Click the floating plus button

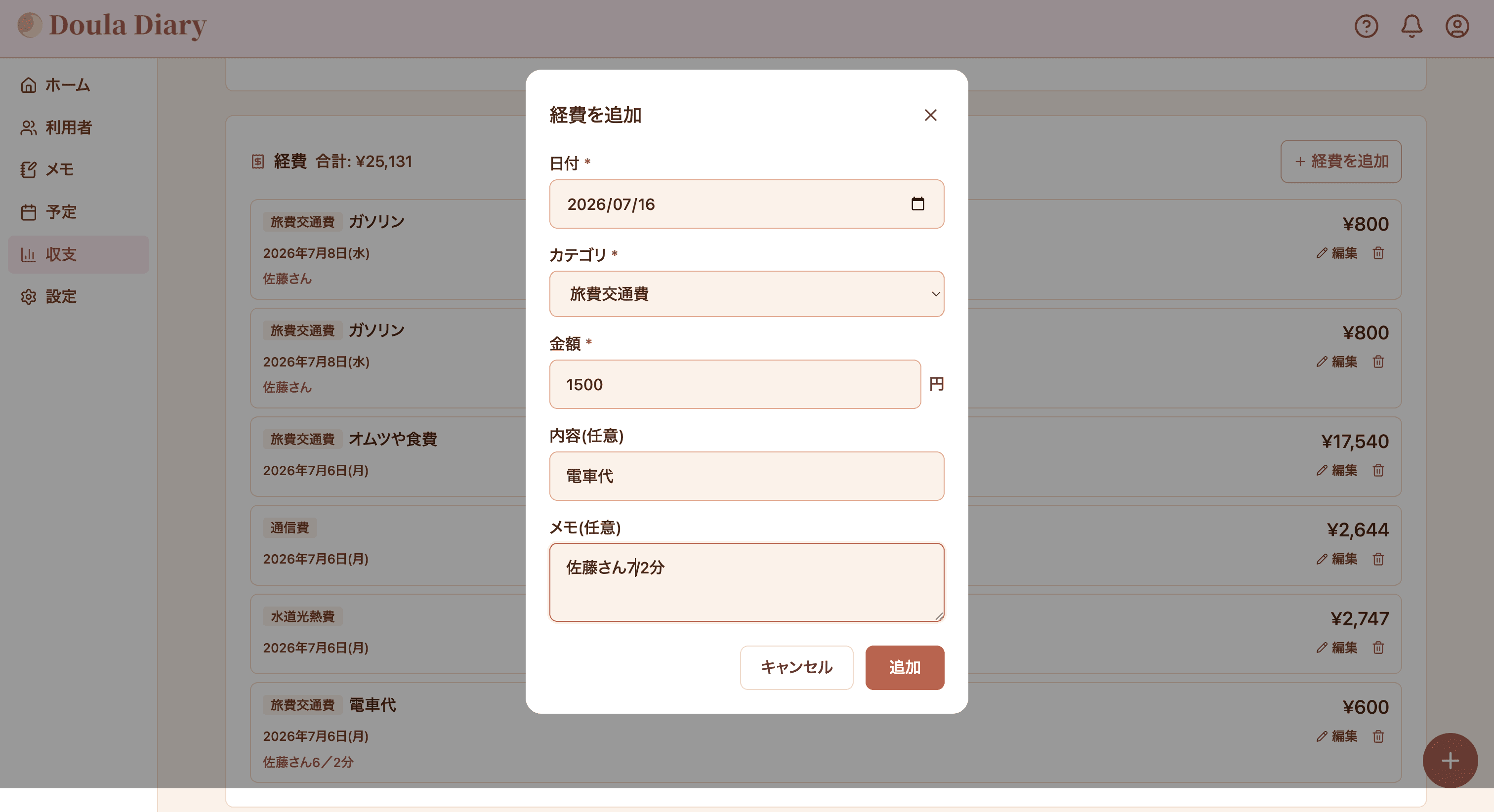coord(1450,760)
